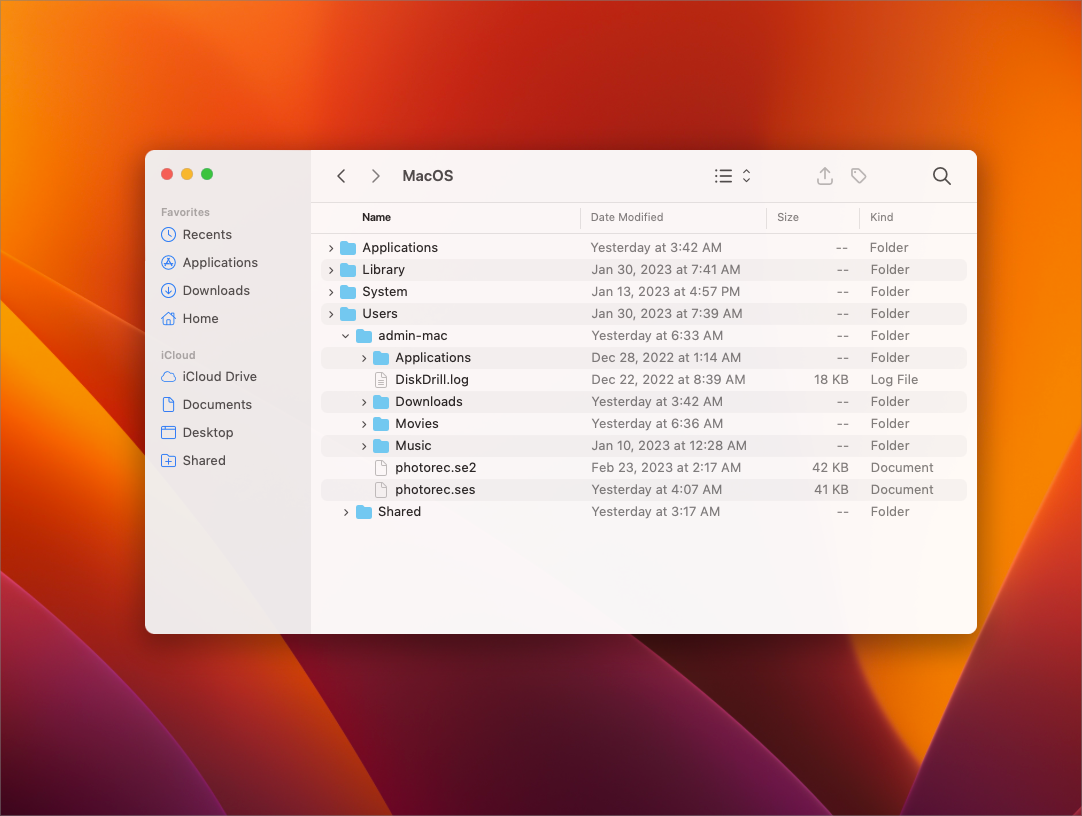Expand the Shared folder in file list
This screenshot has height=816, width=1082.
pos(346,512)
